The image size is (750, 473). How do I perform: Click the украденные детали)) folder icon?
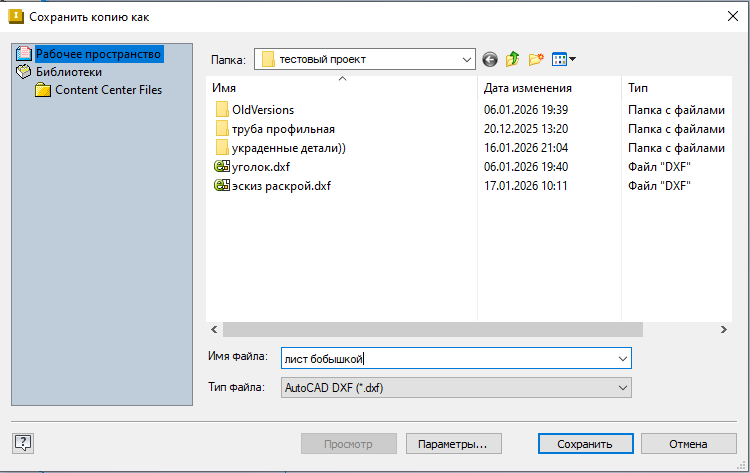(222, 148)
